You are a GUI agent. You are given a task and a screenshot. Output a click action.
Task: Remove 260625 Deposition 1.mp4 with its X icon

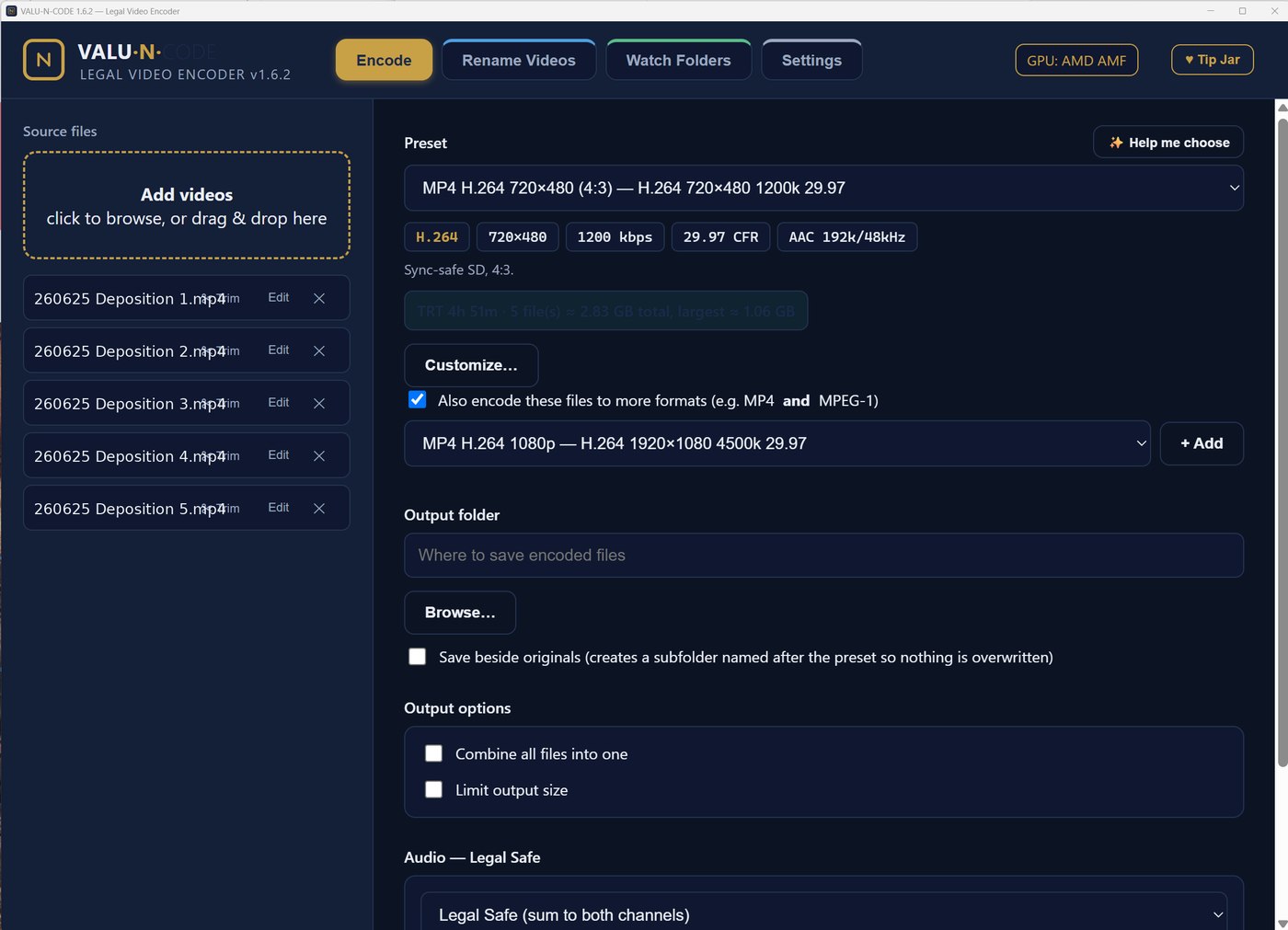[x=319, y=298]
